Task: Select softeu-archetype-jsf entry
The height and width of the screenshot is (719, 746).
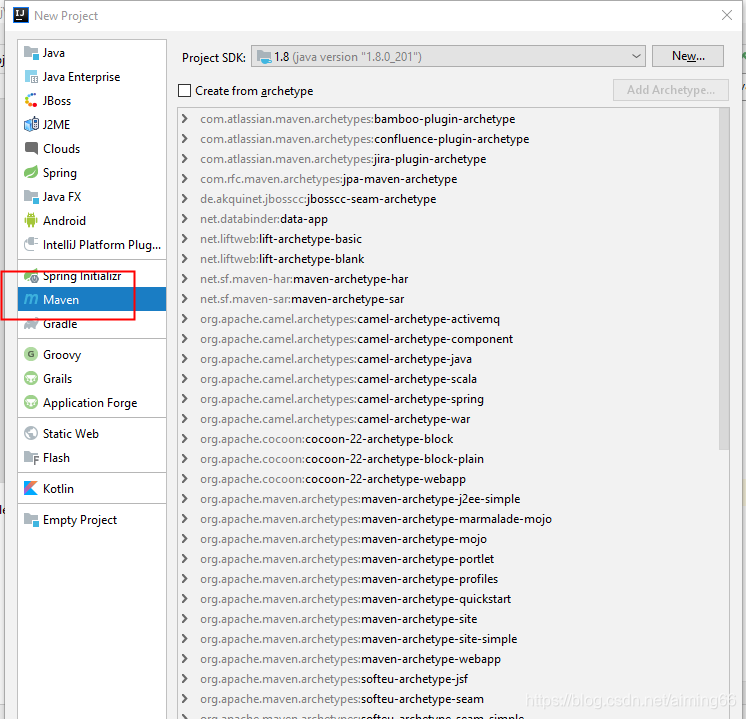Action: point(334,679)
